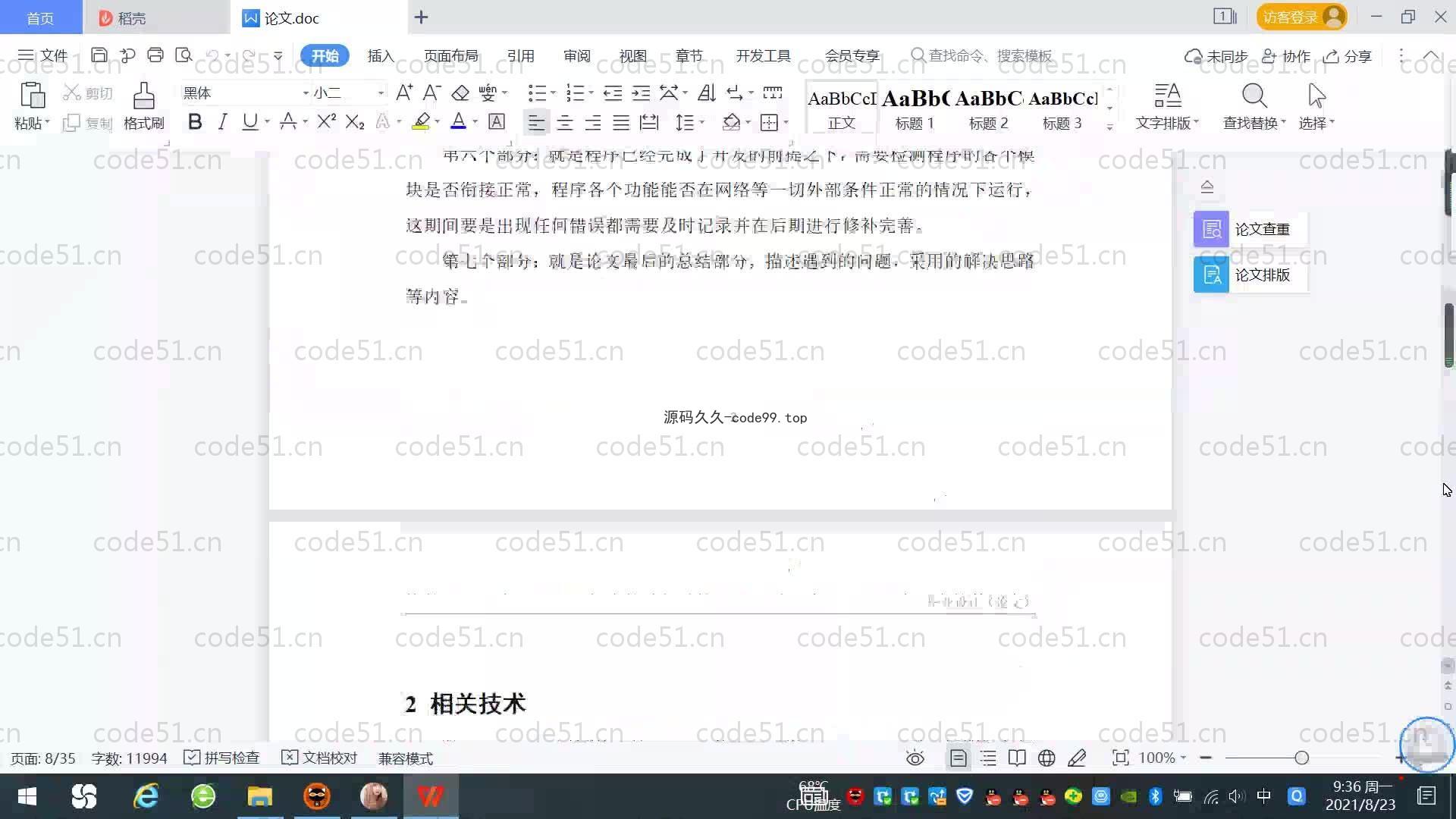Open the font name dropdown

(x=306, y=93)
